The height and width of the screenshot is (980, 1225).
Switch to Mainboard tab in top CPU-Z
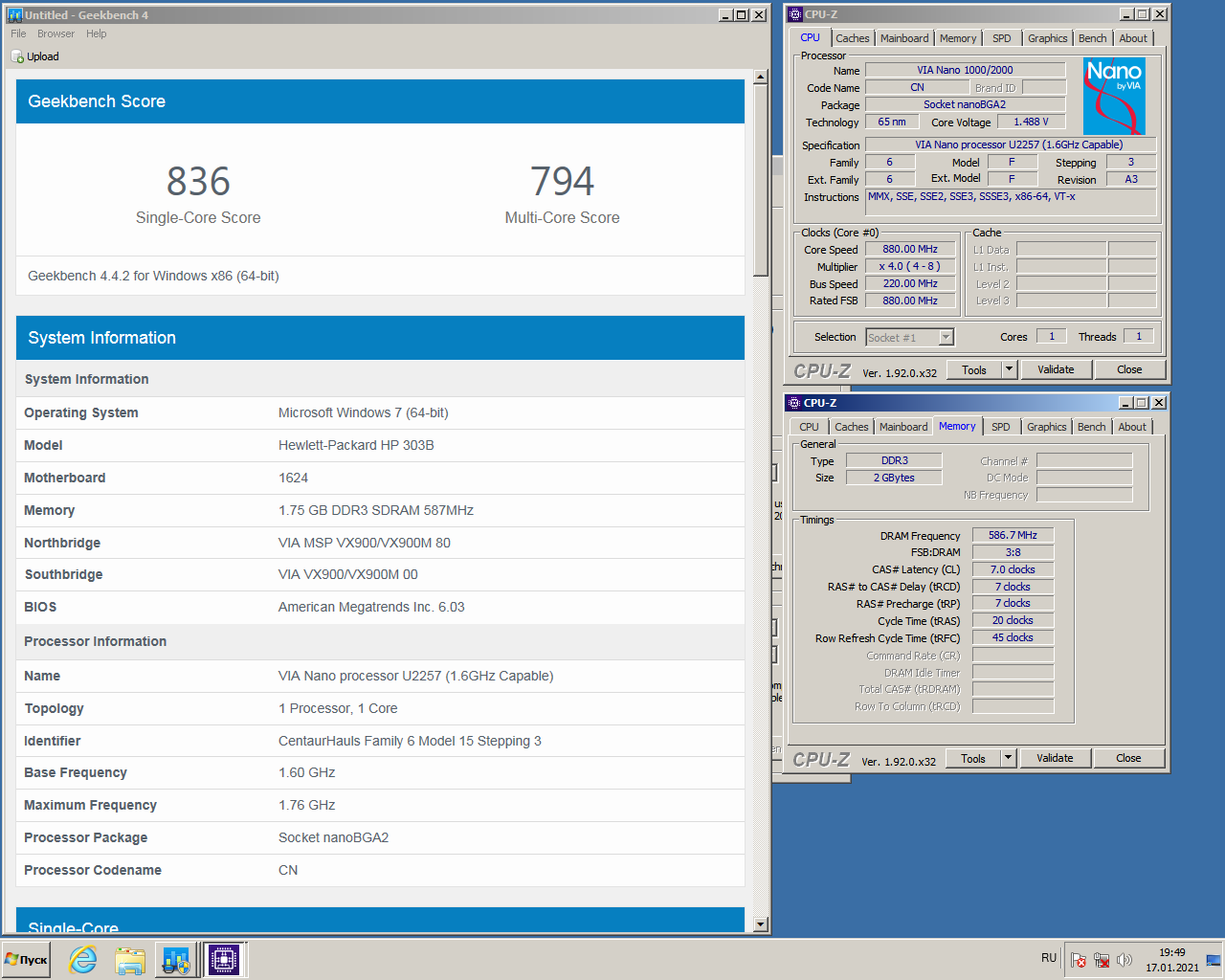[x=904, y=38]
